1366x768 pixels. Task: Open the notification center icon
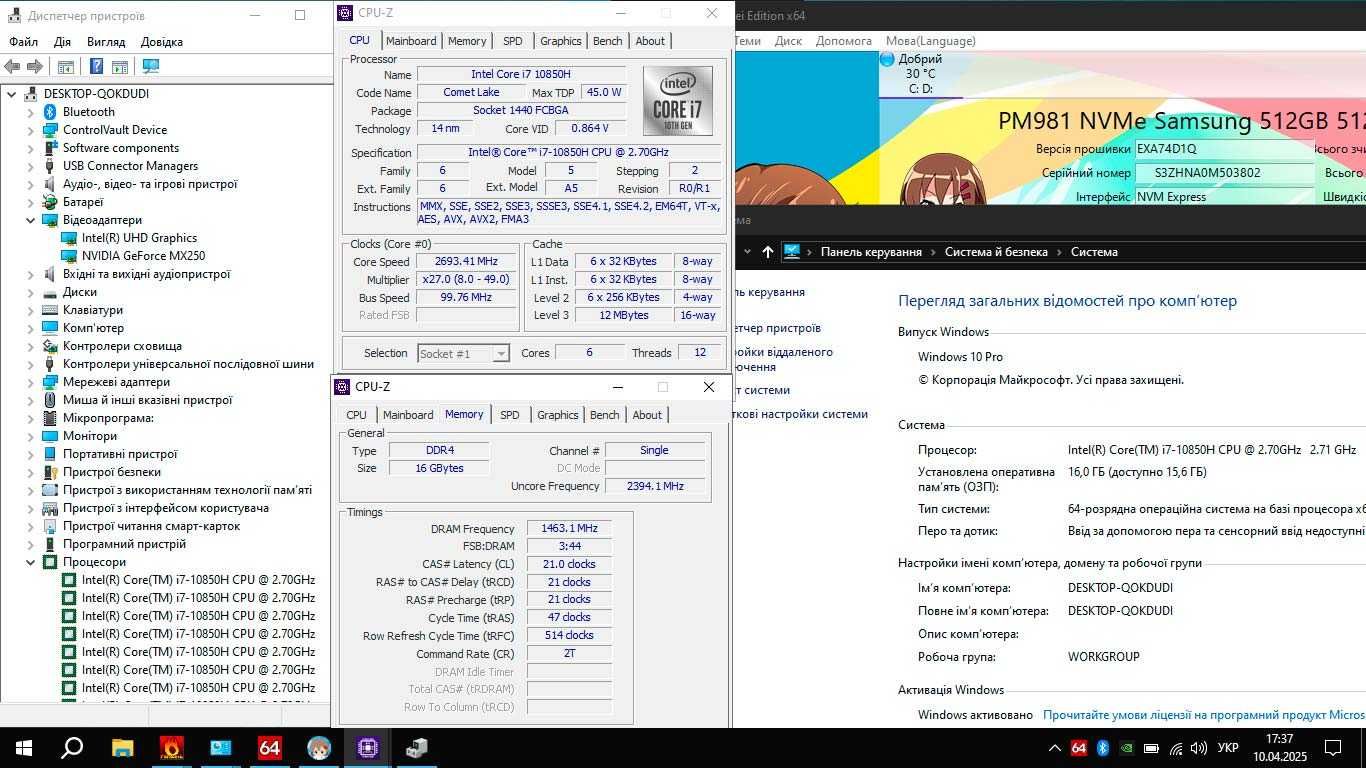click(x=1332, y=748)
